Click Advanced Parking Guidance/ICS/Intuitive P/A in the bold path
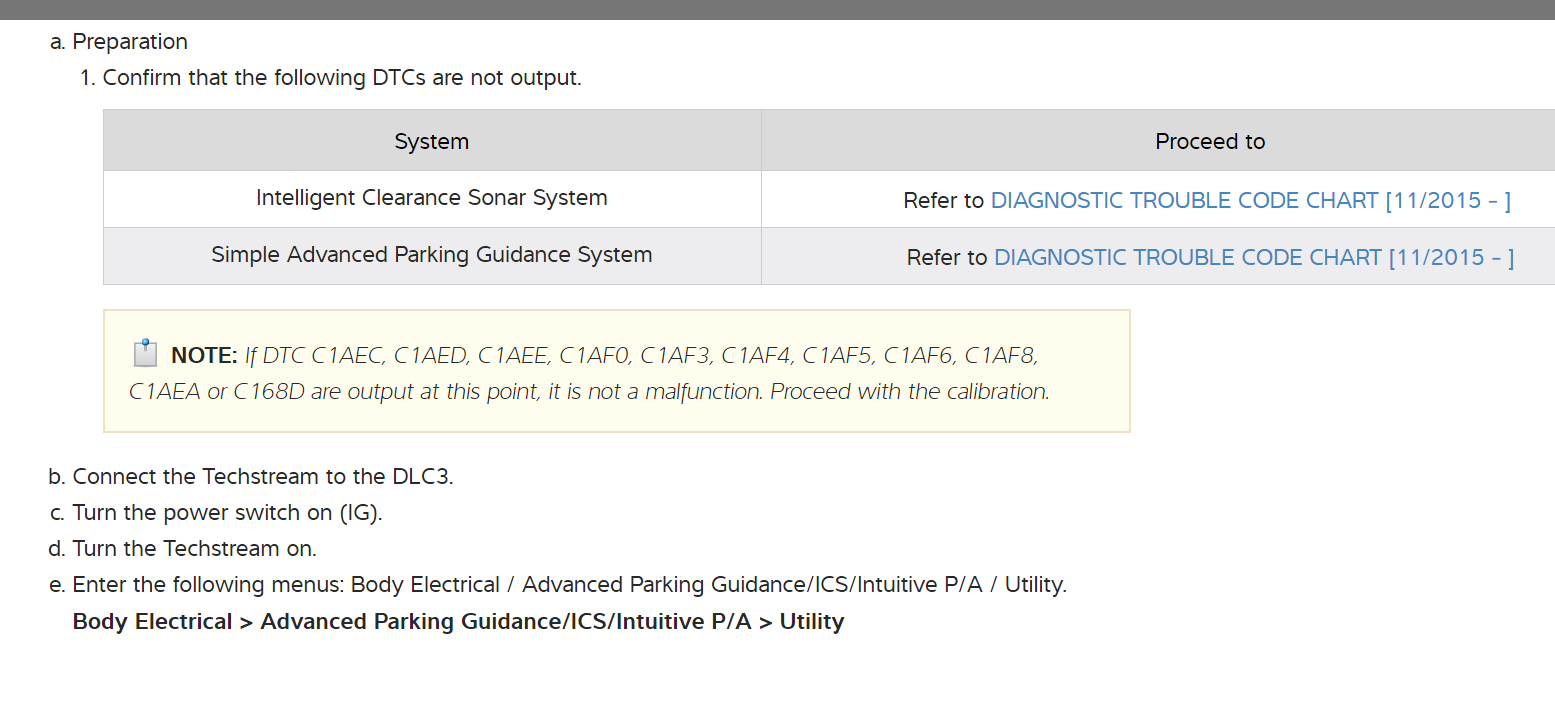Screen dimensions: 1555x705 coord(505,622)
